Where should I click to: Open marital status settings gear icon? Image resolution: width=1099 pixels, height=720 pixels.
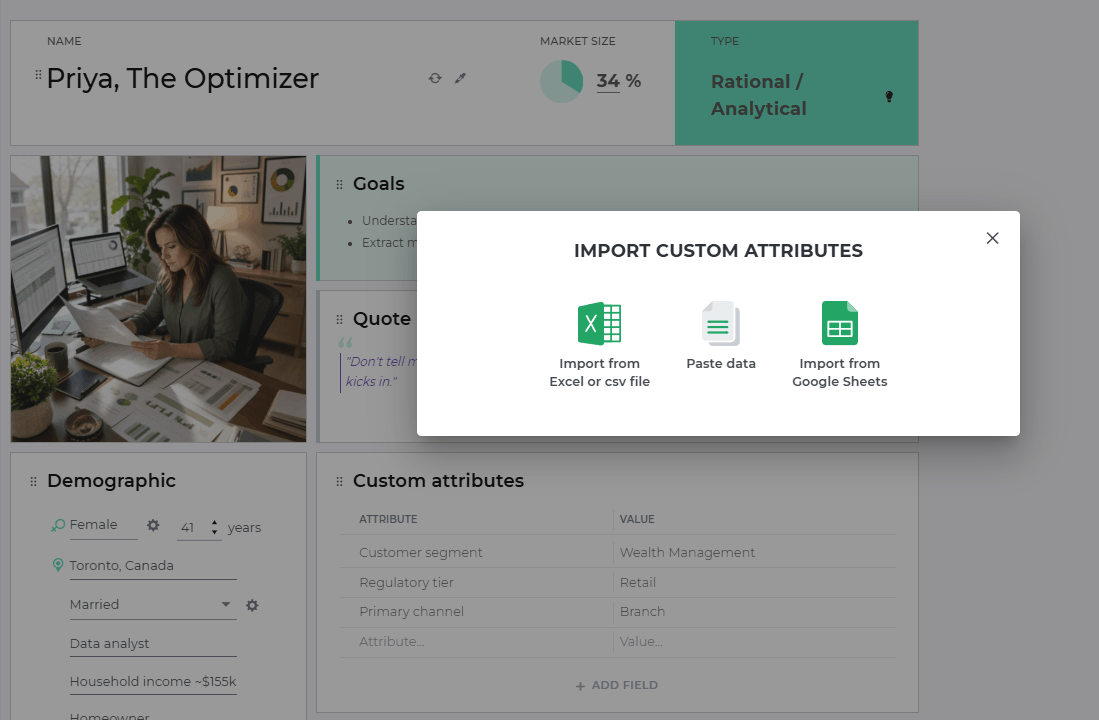(x=252, y=605)
